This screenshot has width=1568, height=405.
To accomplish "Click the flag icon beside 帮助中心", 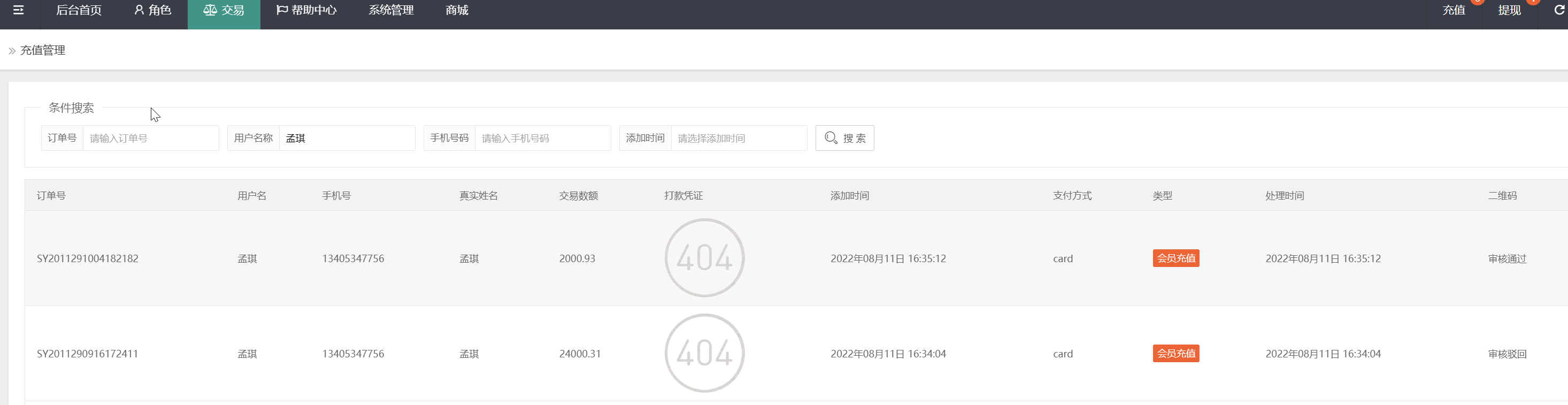I will tap(282, 10).
